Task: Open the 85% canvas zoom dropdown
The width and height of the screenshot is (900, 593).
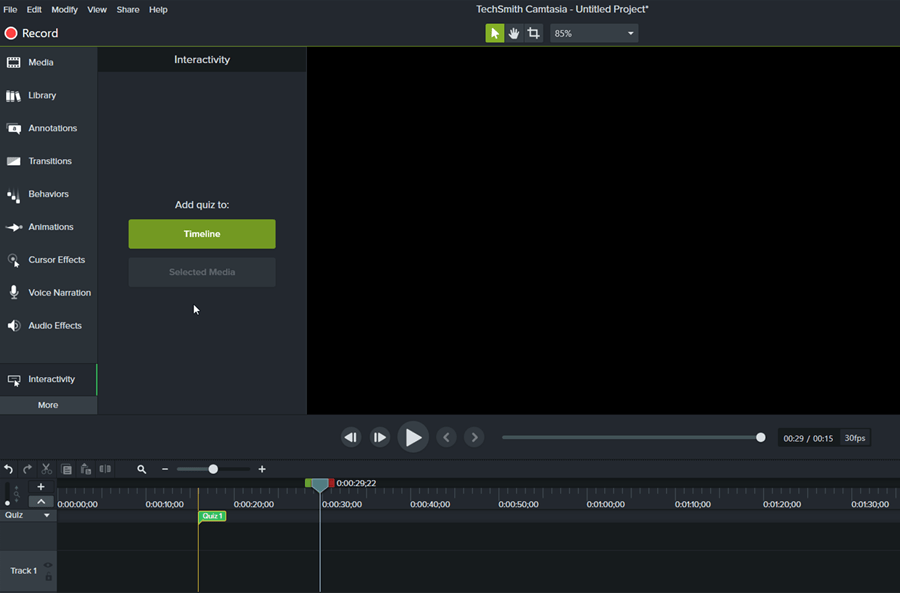Action: click(x=594, y=33)
